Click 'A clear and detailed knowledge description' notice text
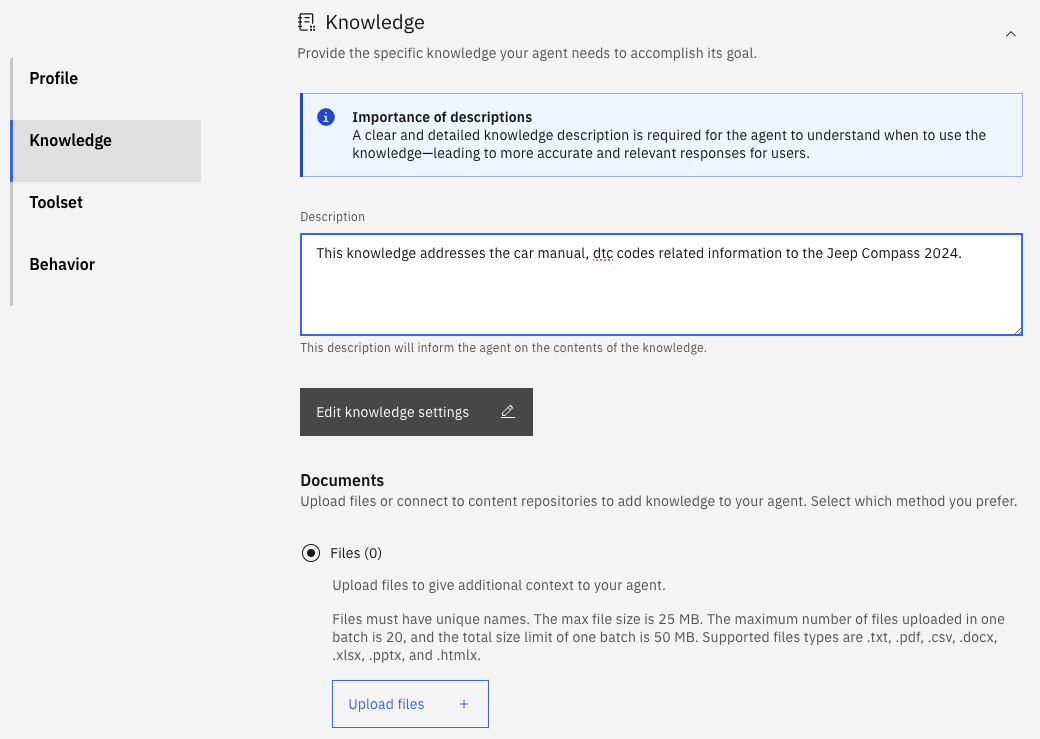Image resolution: width=1040 pixels, height=739 pixels. click(x=669, y=144)
